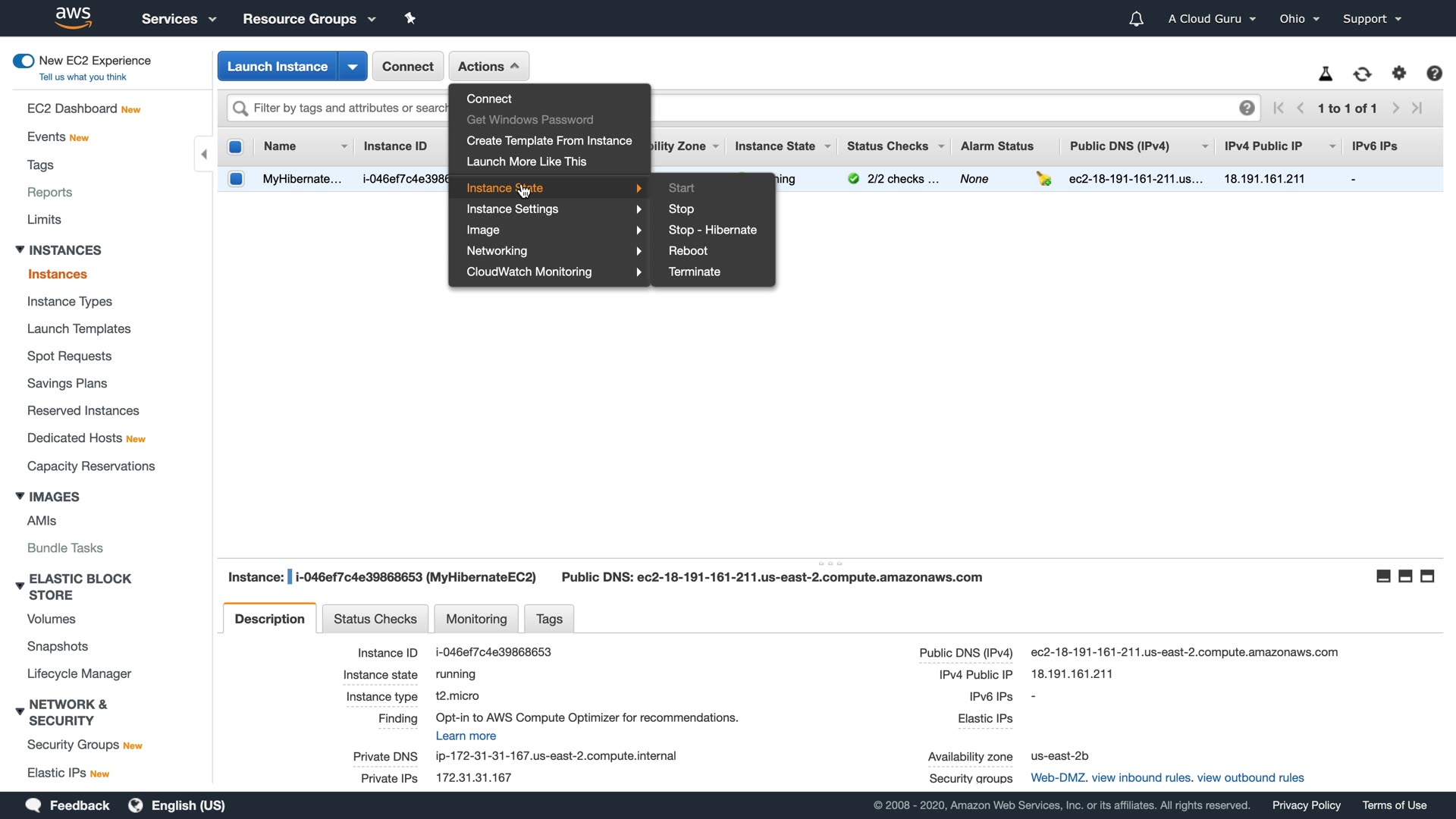
Task: Click the pin shortcut icon in navbar
Action: (410, 18)
